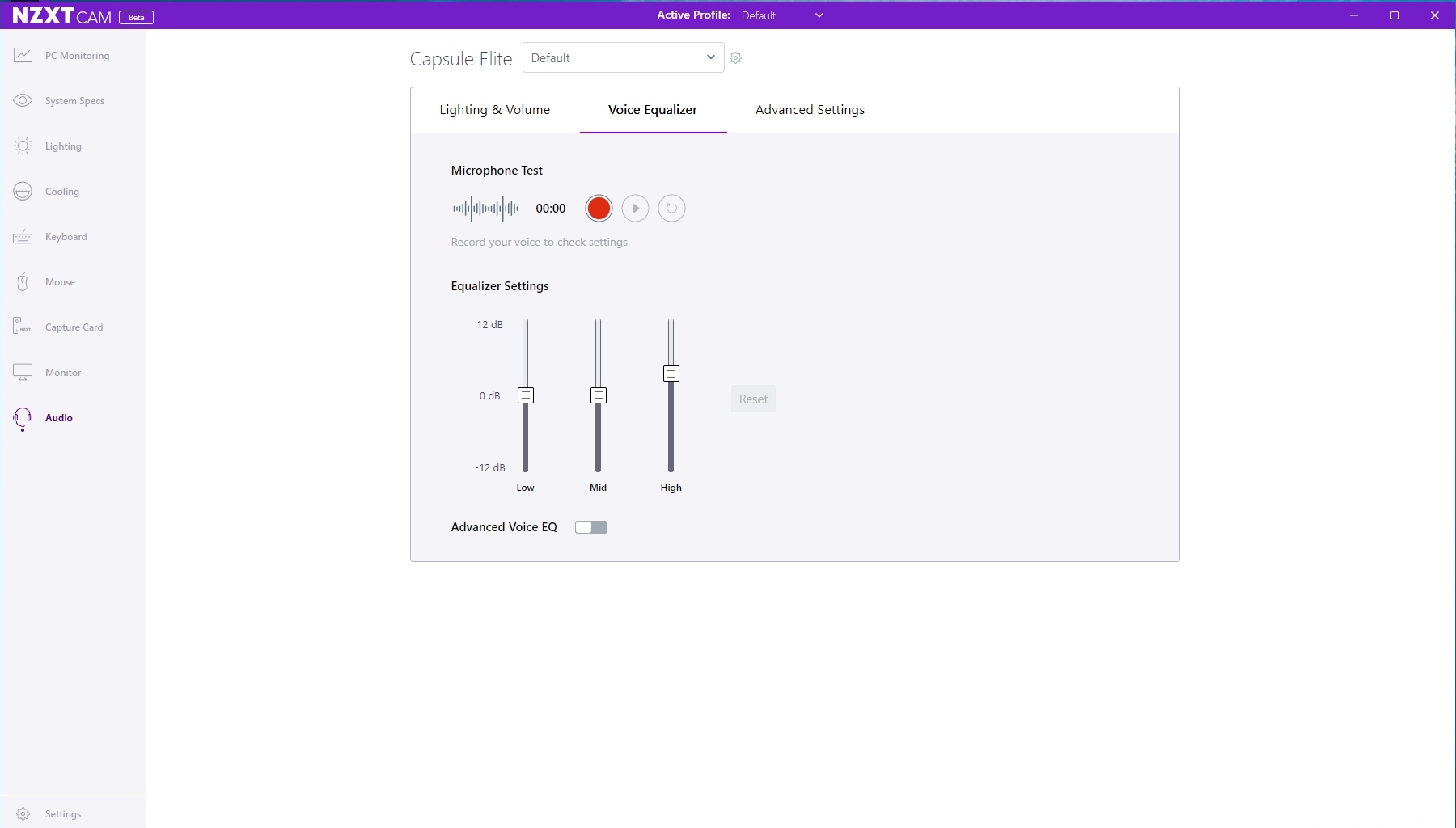Click the 00:00 recording timer

pos(551,209)
